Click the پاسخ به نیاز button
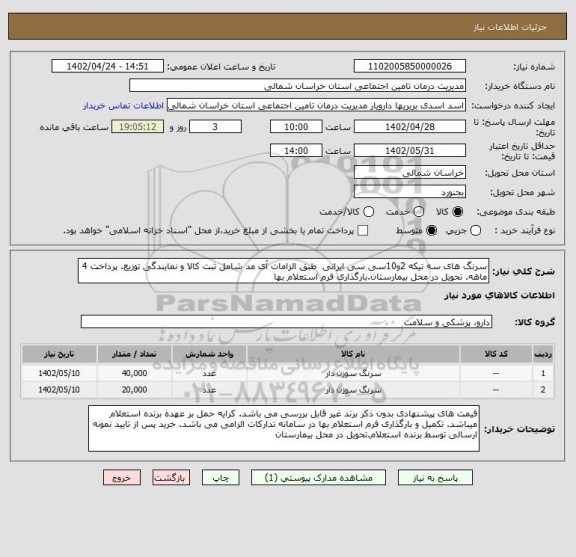The image size is (576, 557). click(x=435, y=478)
